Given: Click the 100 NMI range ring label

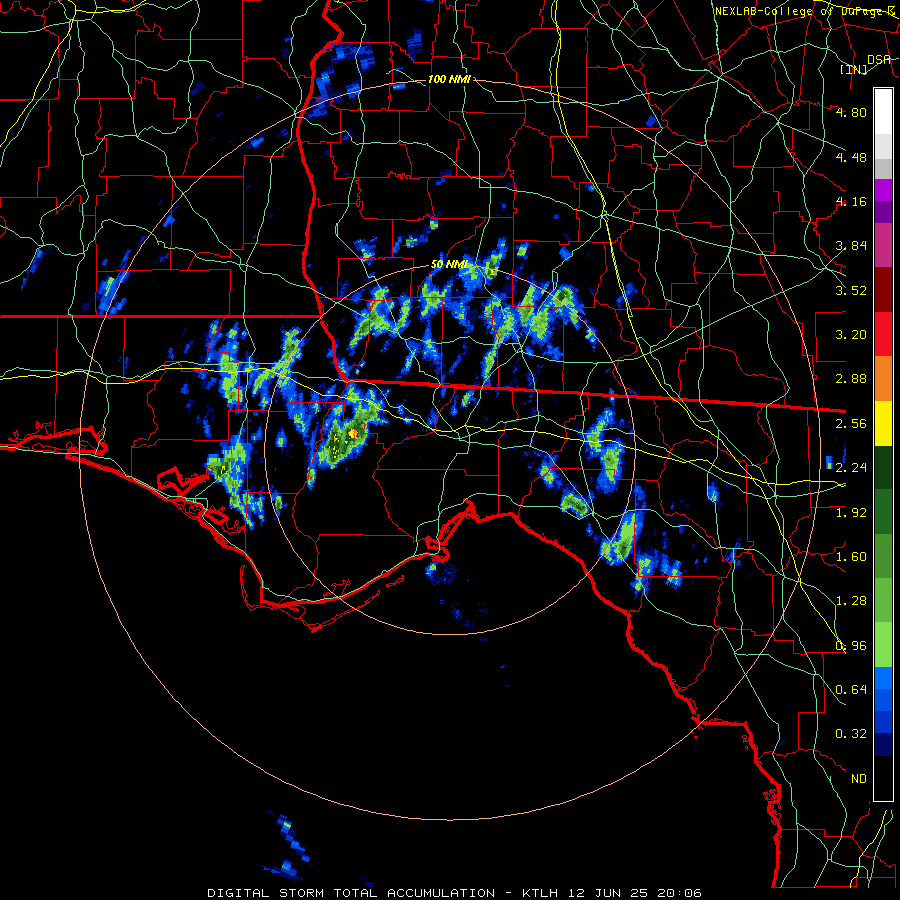Looking at the screenshot, I should tap(449, 79).
